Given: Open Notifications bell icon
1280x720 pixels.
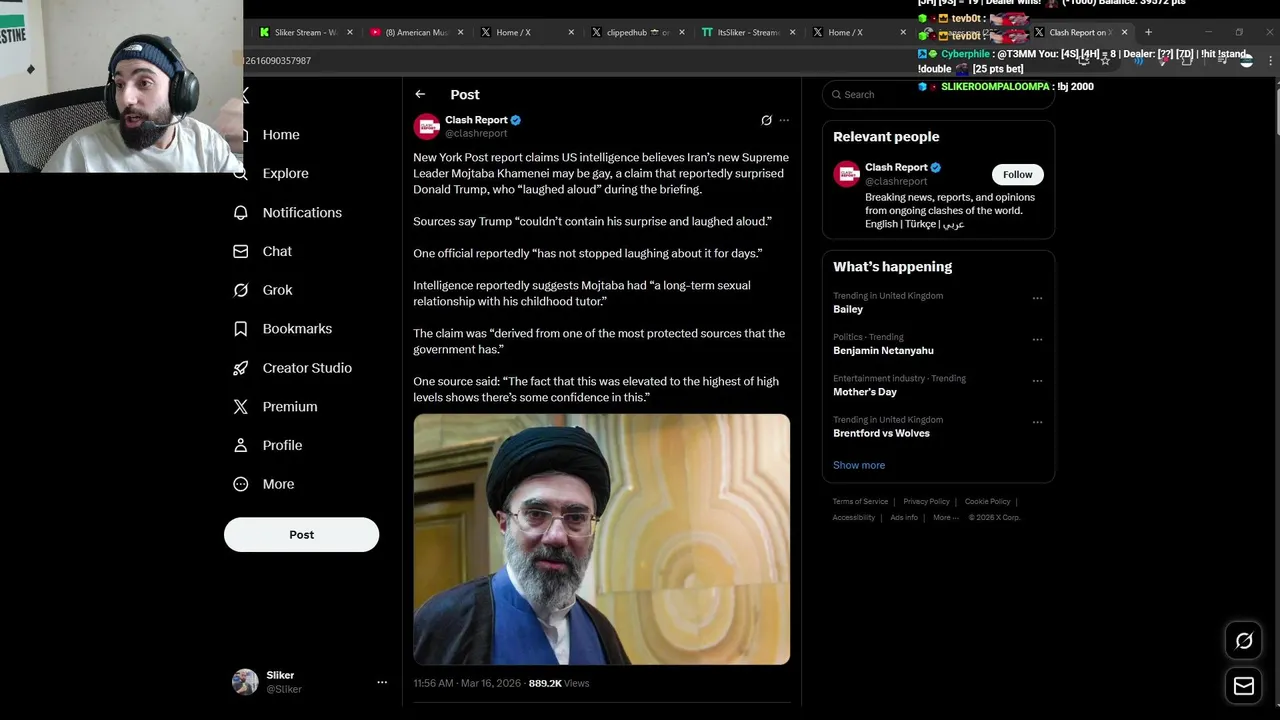Looking at the screenshot, I should 241,212.
